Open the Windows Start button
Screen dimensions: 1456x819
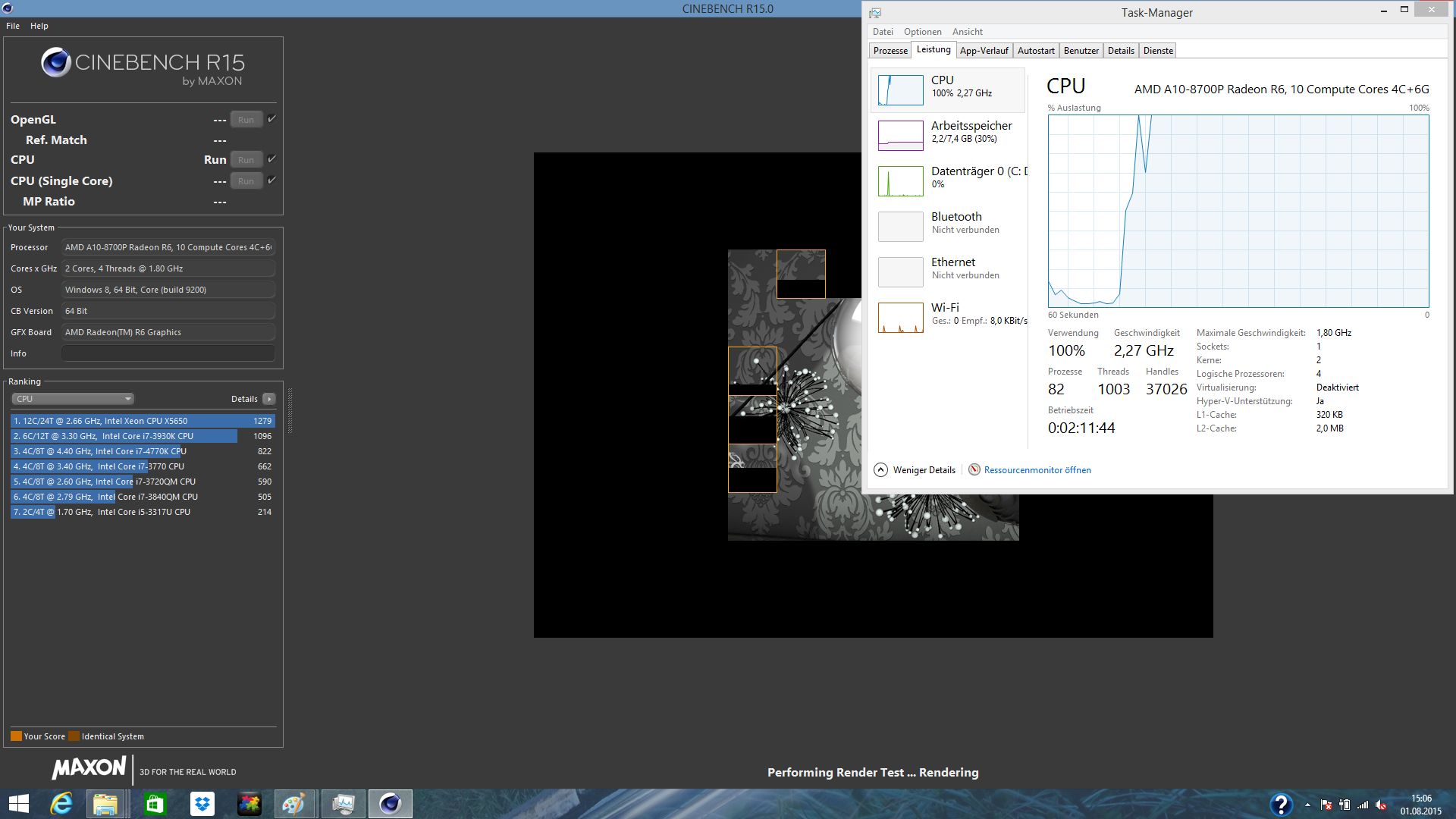[x=19, y=804]
